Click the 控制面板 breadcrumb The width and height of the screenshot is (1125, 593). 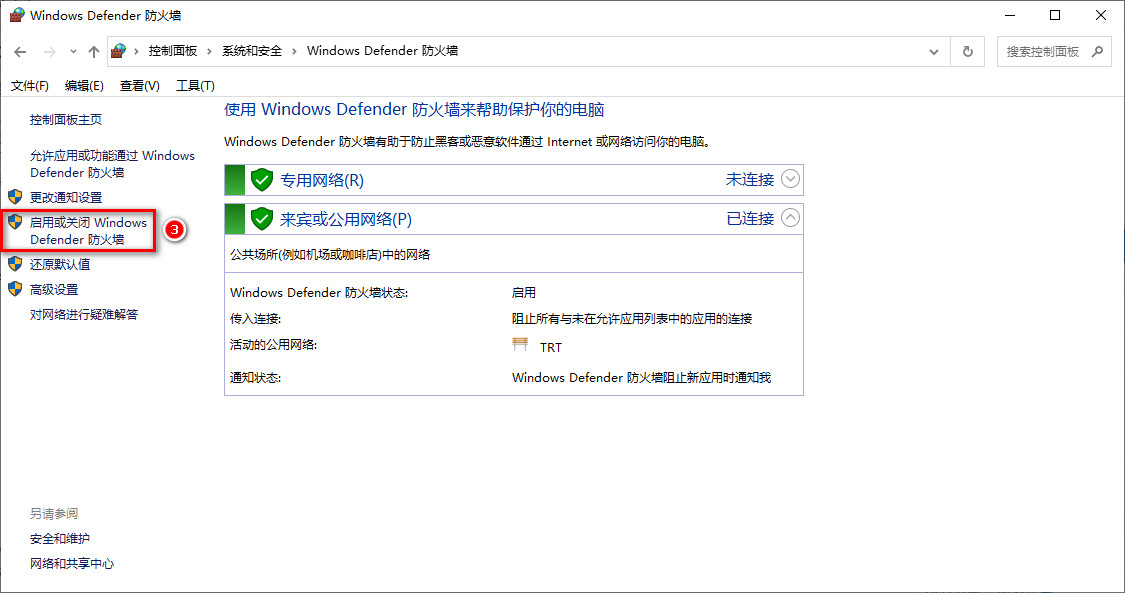[x=173, y=51]
